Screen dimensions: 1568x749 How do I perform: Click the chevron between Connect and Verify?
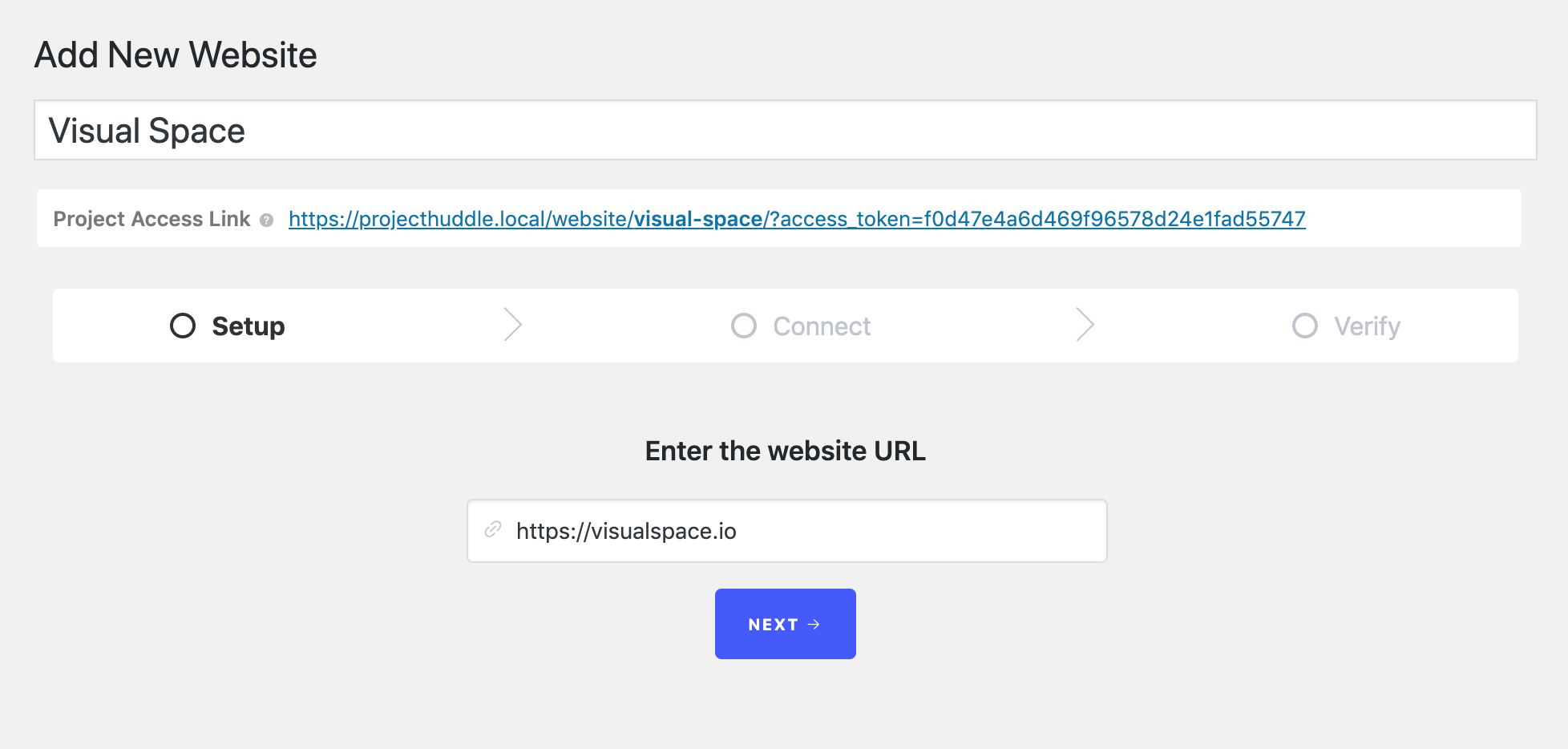pyautogui.click(x=1085, y=325)
